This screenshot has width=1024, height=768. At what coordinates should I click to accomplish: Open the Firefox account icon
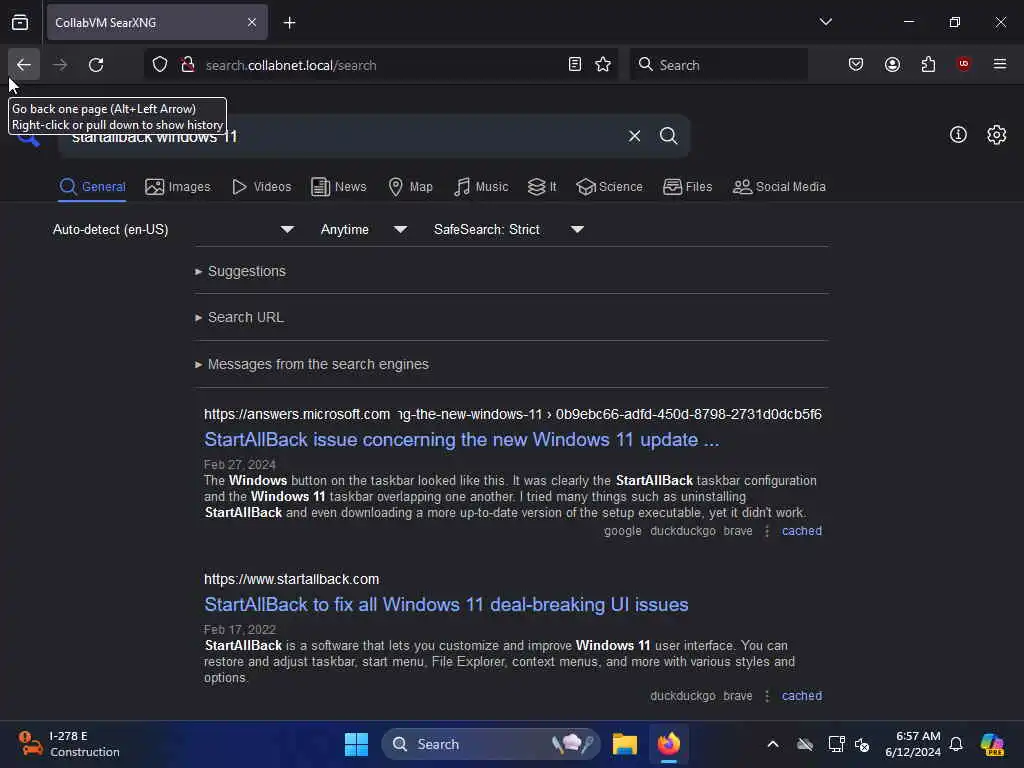tap(892, 65)
